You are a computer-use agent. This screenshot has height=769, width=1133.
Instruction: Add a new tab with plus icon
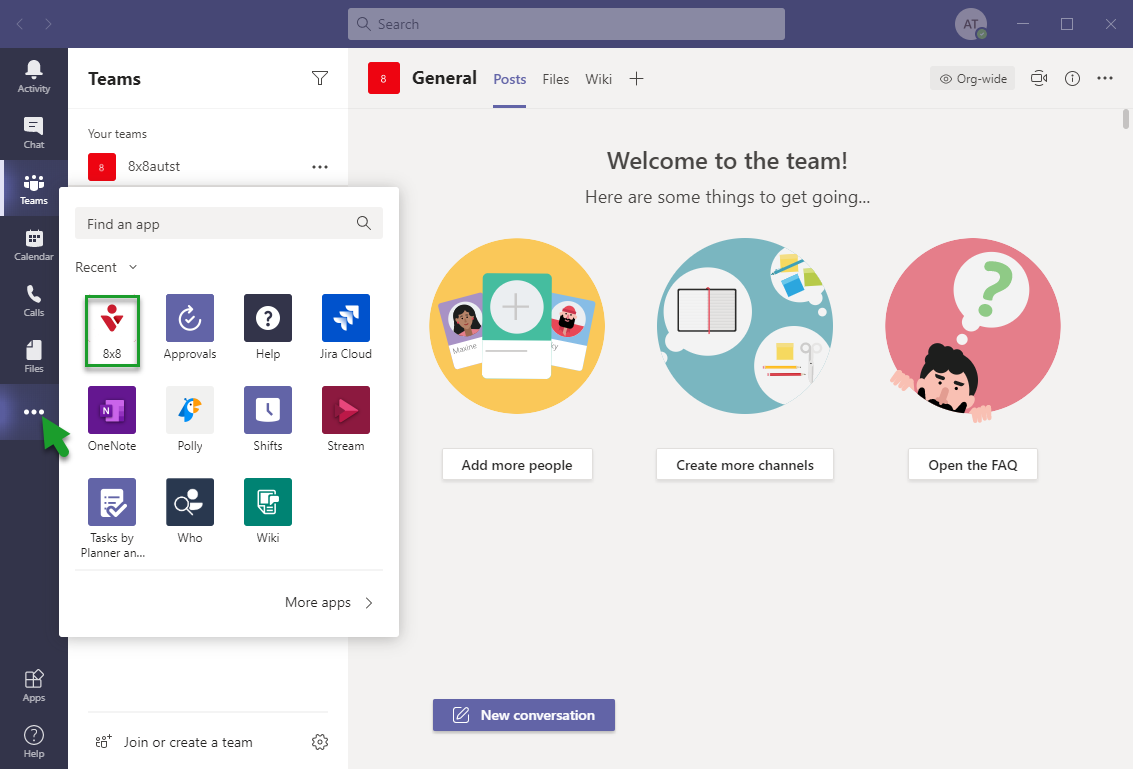636,79
